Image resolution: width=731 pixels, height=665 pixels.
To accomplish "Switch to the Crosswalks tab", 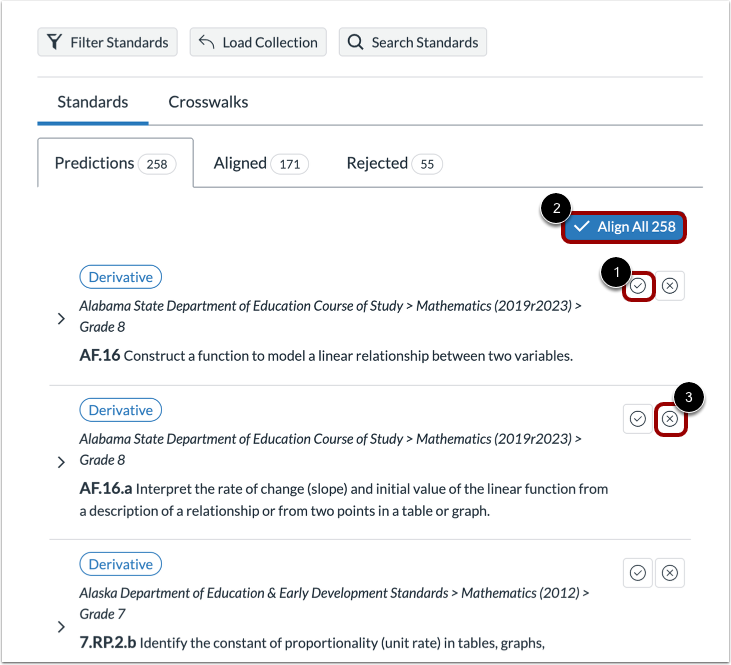I will click(208, 102).
